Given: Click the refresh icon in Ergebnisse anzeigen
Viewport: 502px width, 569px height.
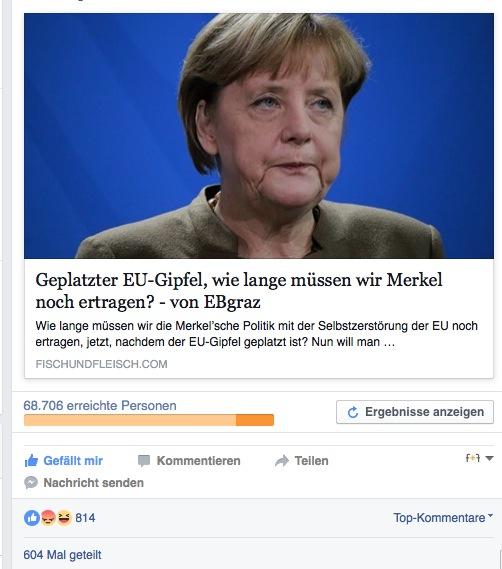Looking at the screenshot, I should [x=353, y=412].
